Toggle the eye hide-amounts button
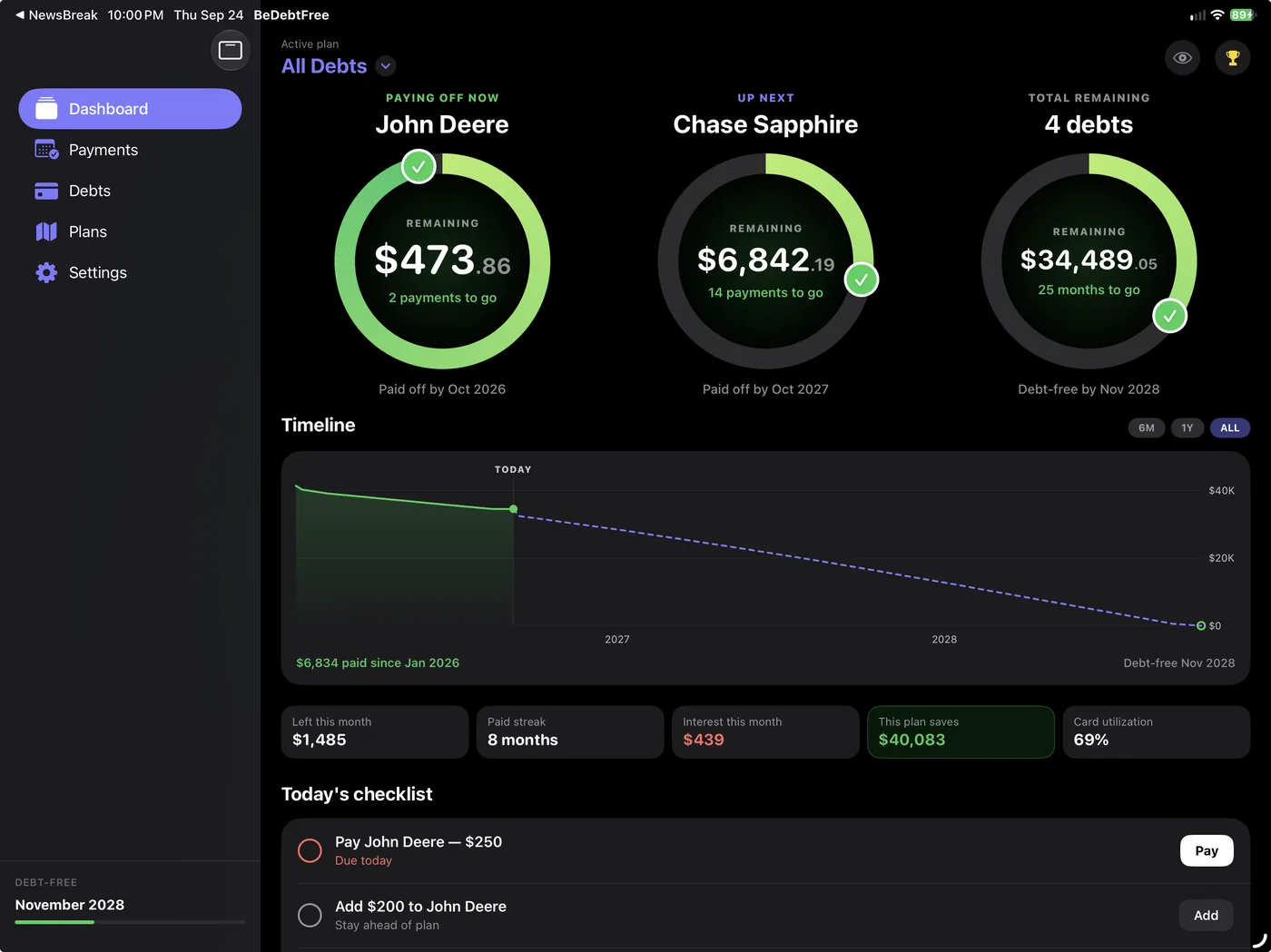This screenshot has height=952, width=1271. (1182, 58)
